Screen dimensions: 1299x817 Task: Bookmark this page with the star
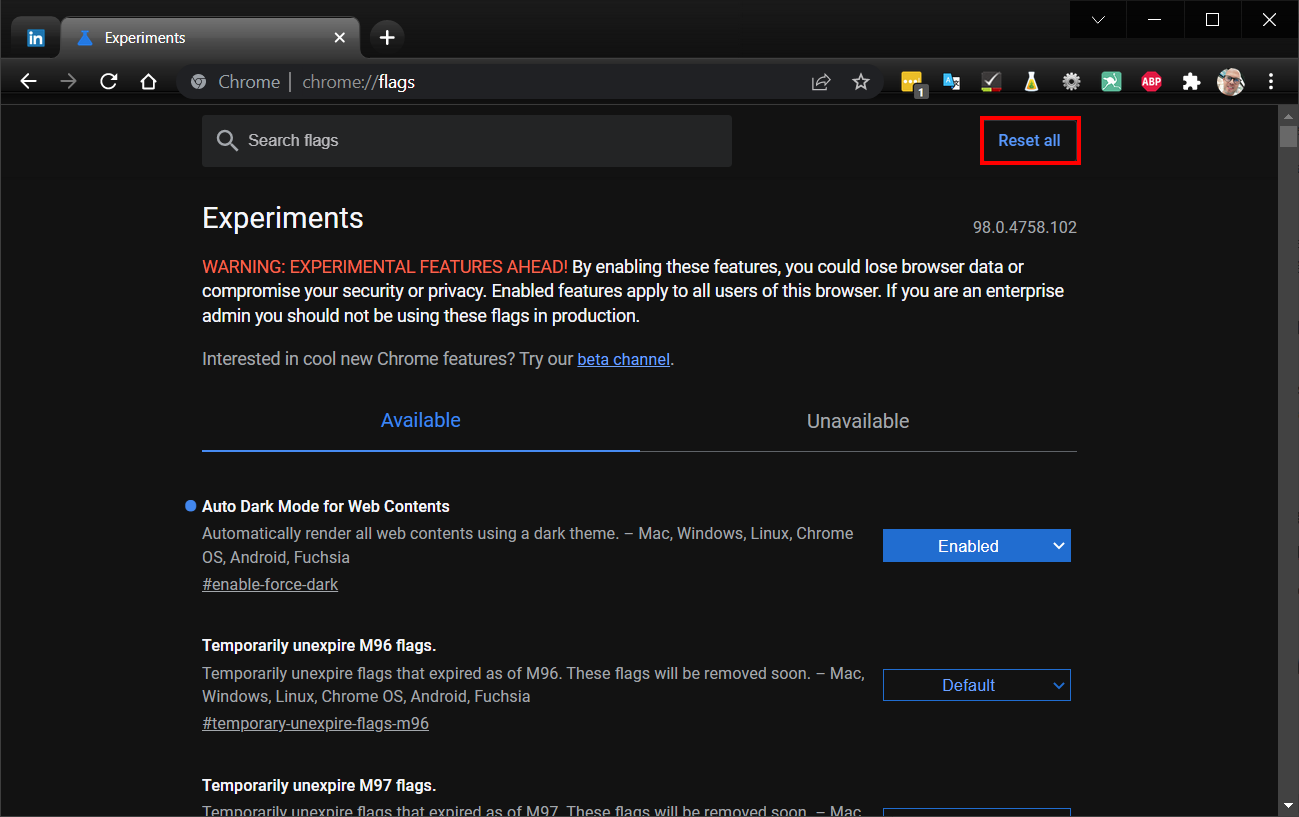pos(861,82)
